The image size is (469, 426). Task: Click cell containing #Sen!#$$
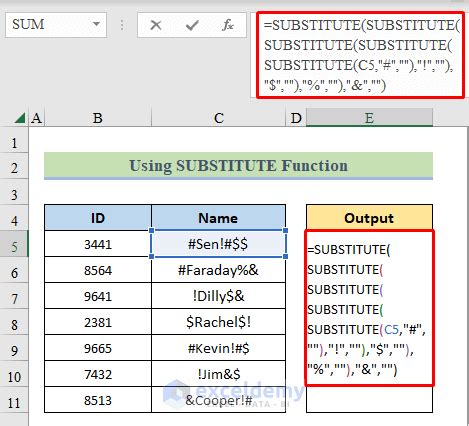pos(218,244)
